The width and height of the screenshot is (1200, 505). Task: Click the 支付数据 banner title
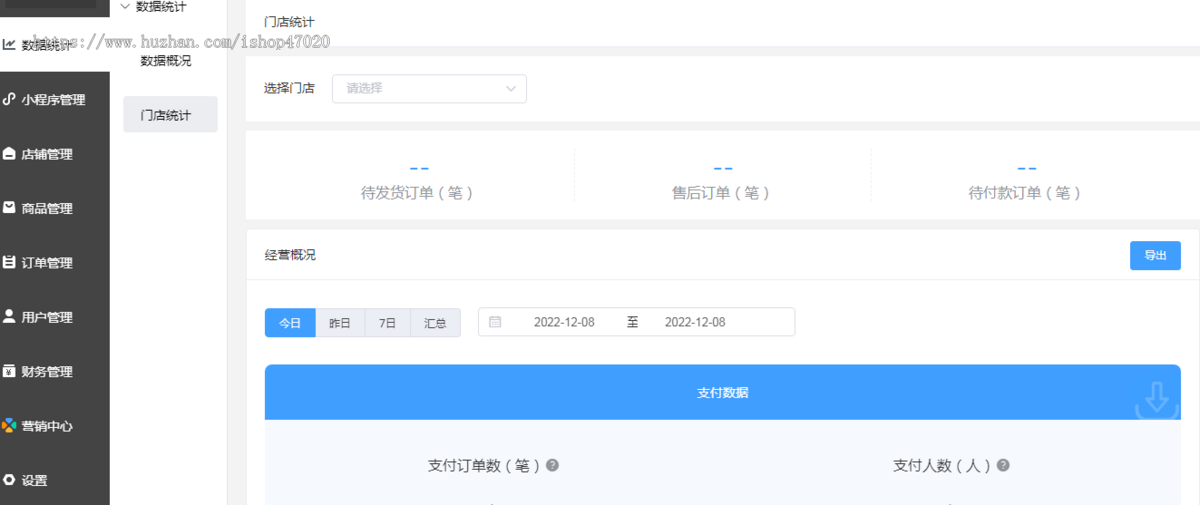point(723,392)
